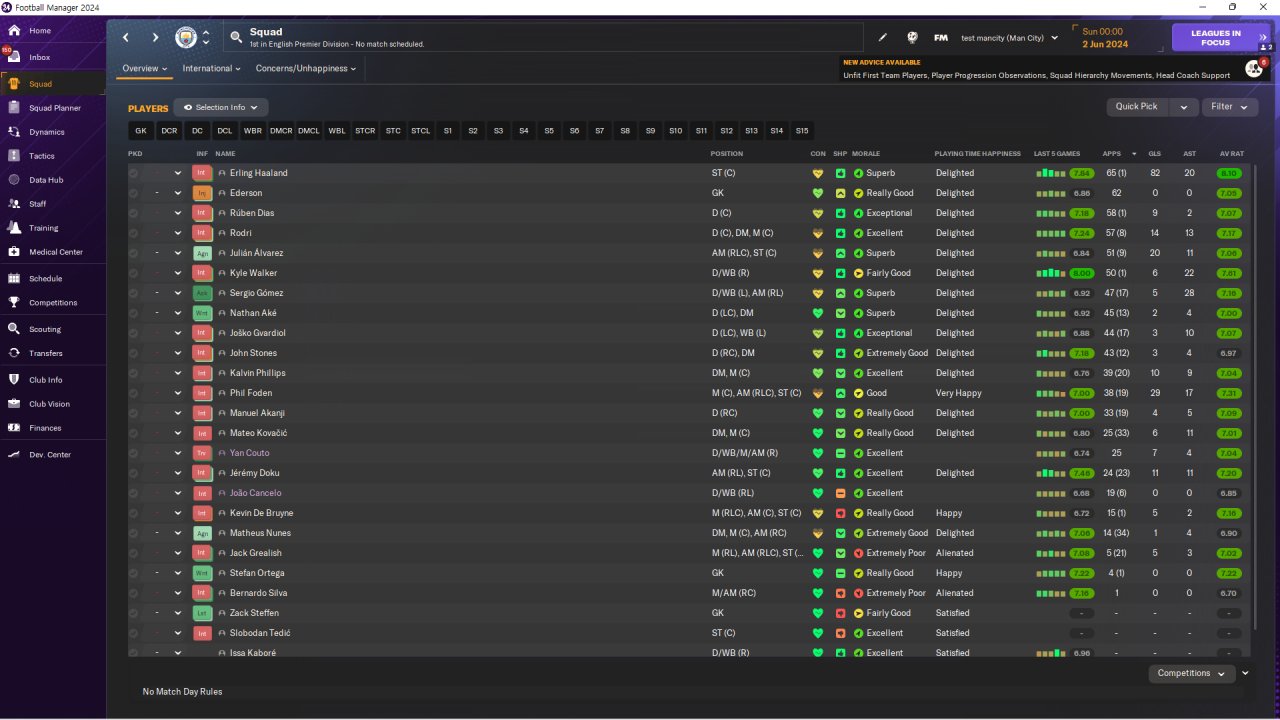Click the Quick Pick button
The height and width of the screenshot is (720, 1280).
coord(1137,107)
